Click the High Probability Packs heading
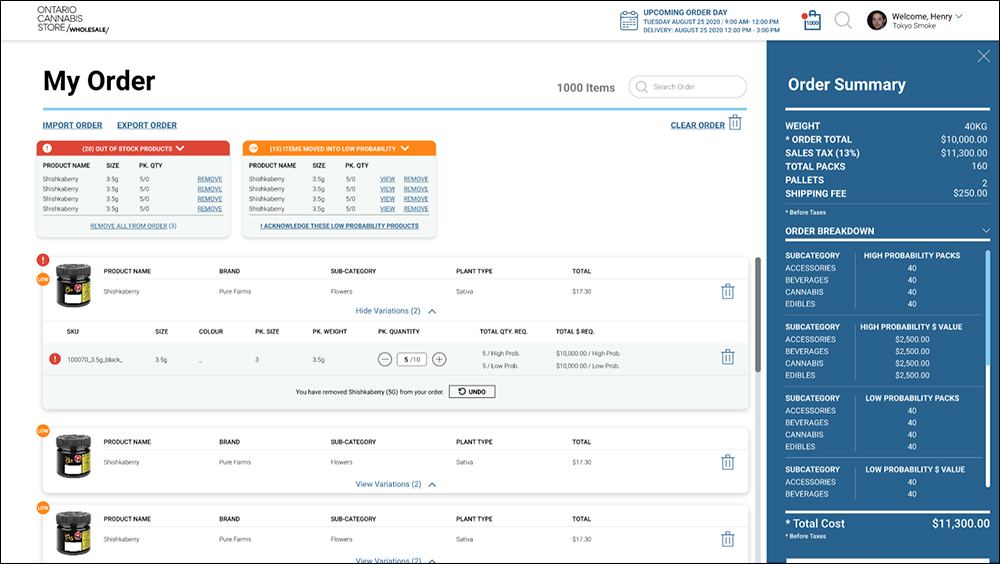The image size is (1000, 564). [911, 255]
